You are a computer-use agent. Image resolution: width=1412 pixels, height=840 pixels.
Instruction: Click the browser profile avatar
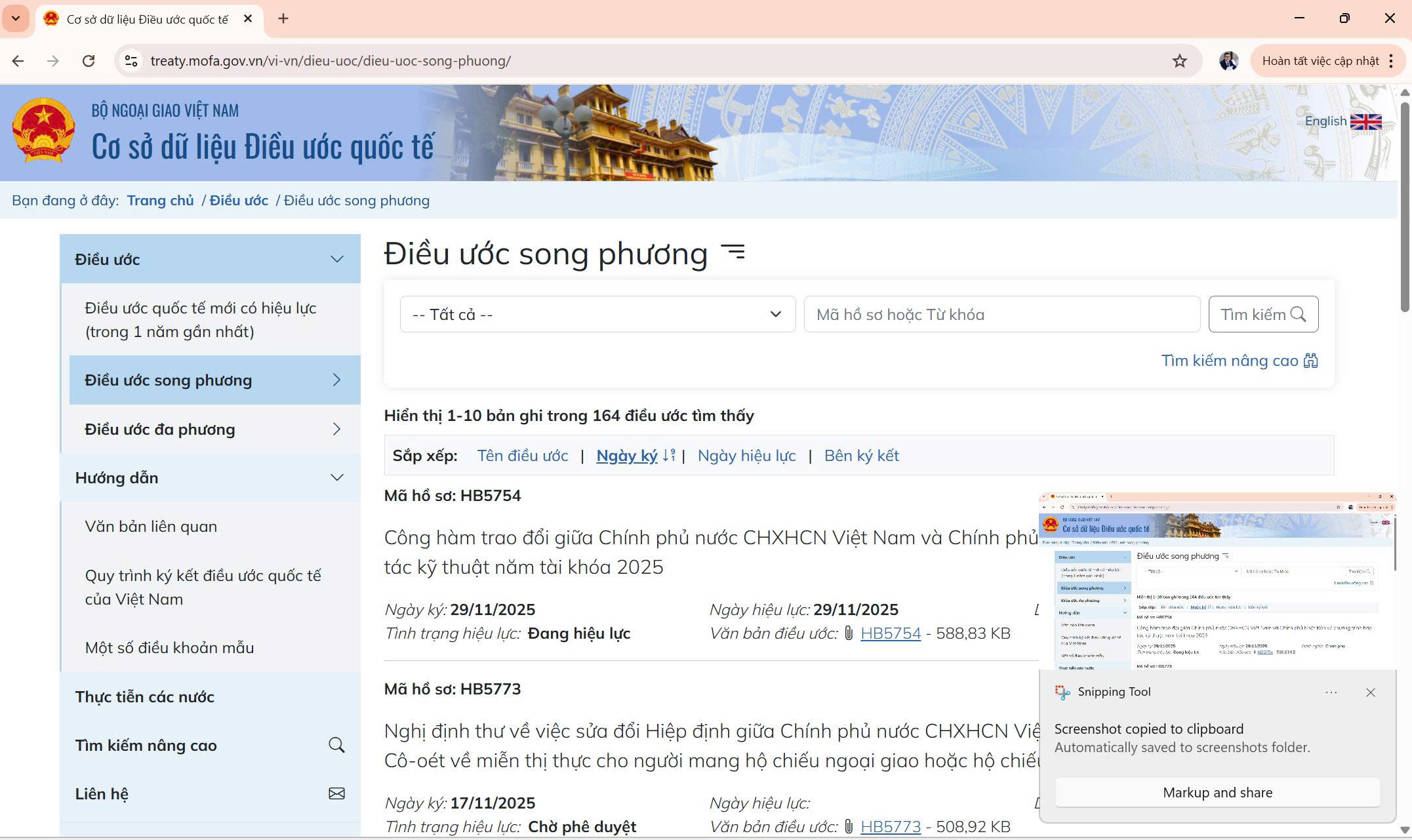(1226, 60)
